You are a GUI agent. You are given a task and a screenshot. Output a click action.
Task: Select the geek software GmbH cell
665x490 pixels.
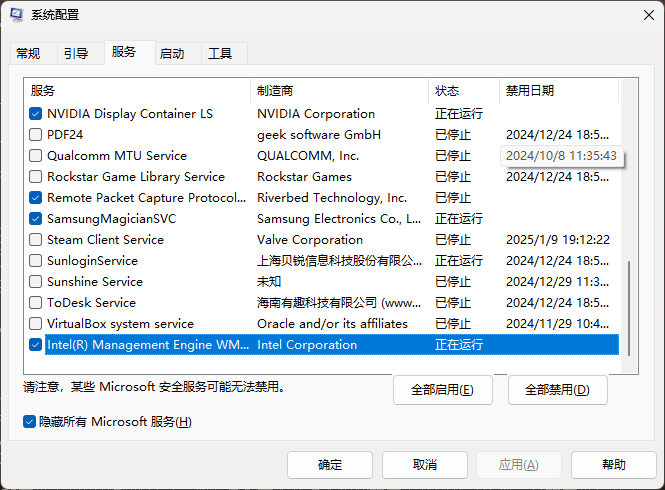click(319, 134)
